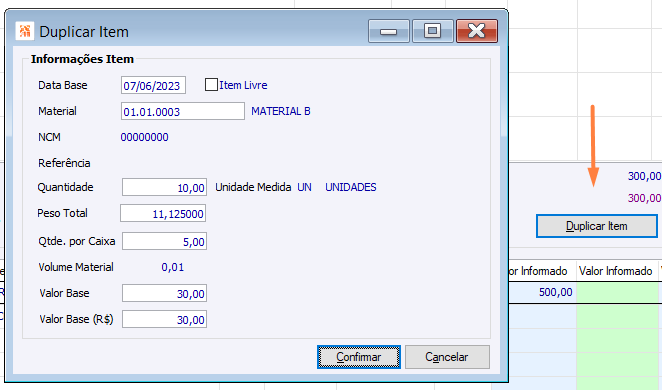Click the MATERIAL B description text
This screenshot has width=662, height=390.
pos(281,111)
